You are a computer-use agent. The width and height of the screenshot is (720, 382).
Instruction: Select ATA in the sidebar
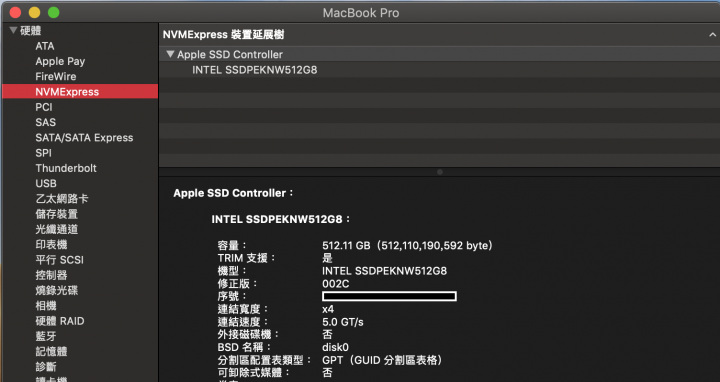point(45,46)
